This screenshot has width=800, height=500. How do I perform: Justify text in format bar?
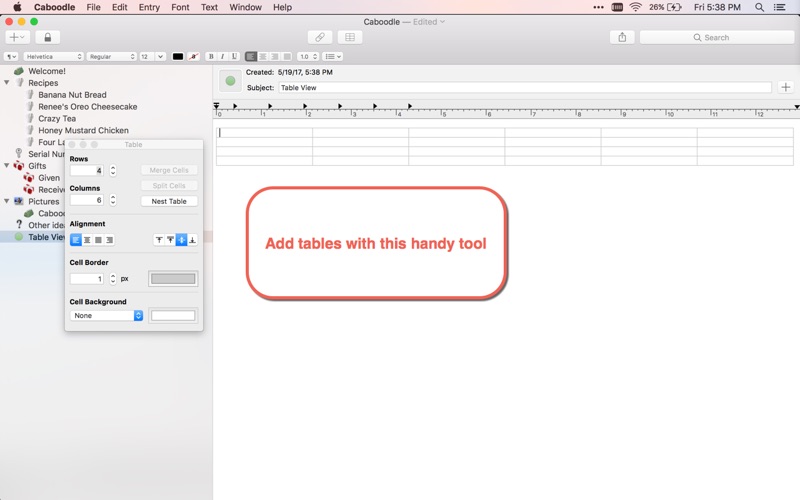point(287,57)
